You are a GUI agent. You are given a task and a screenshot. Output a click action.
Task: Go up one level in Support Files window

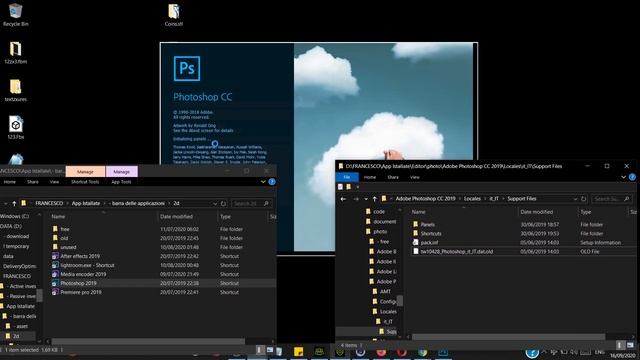click(374, 199)
